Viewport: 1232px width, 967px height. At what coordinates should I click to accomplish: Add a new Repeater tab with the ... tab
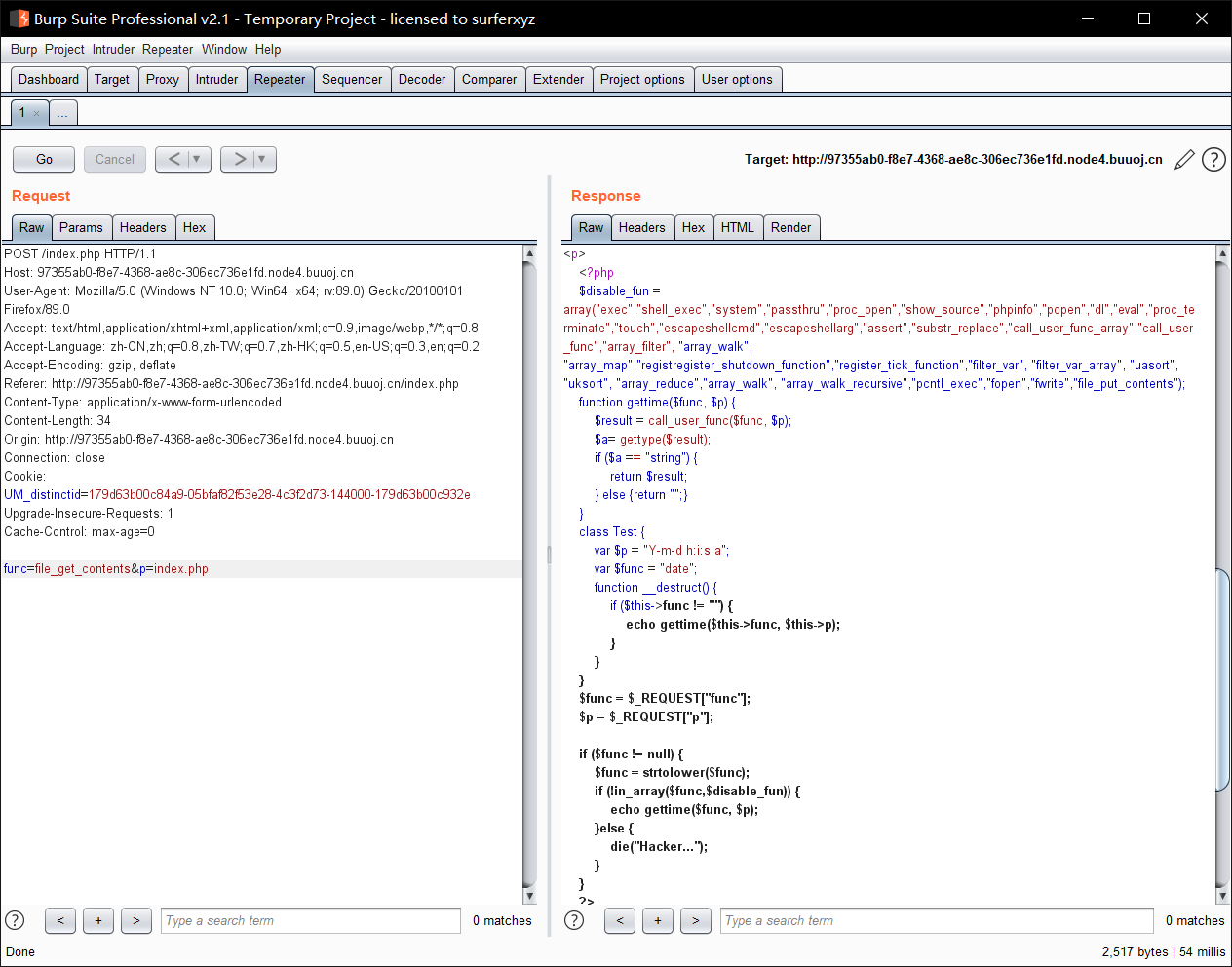click(62, 113)
